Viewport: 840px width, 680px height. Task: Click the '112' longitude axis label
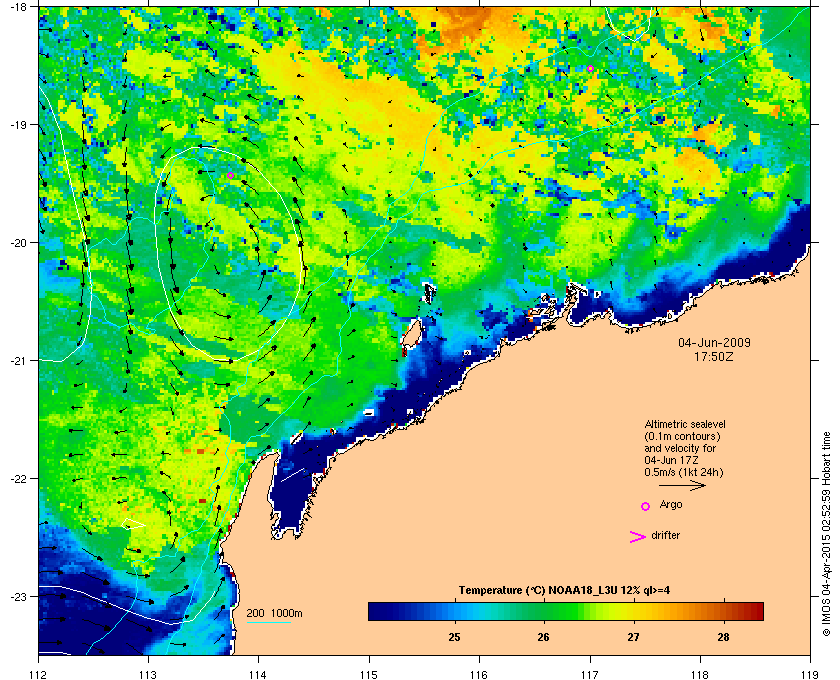pos(39,675)
